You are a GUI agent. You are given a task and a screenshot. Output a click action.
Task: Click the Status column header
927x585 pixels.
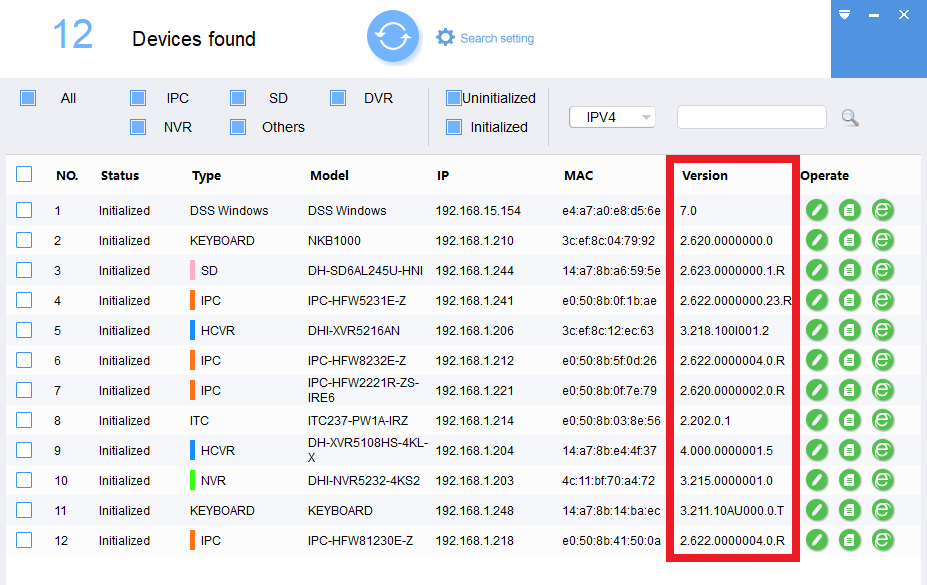[120, 176]
